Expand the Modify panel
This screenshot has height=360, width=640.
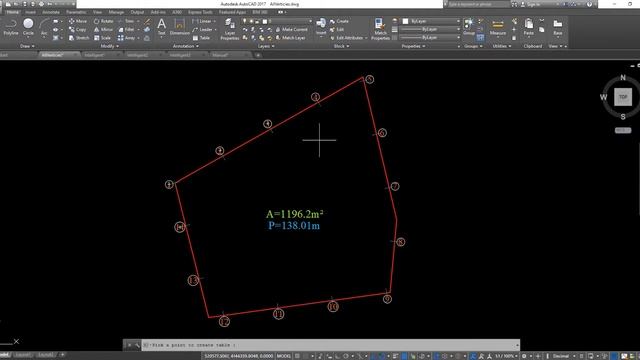[x=109, y=46]
